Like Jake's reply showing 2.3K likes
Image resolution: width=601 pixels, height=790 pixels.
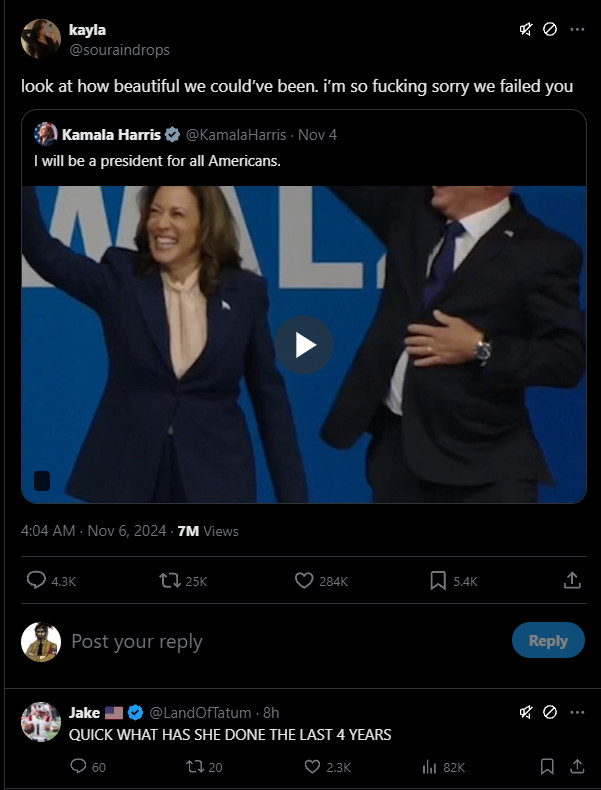(x=310, y=767)
